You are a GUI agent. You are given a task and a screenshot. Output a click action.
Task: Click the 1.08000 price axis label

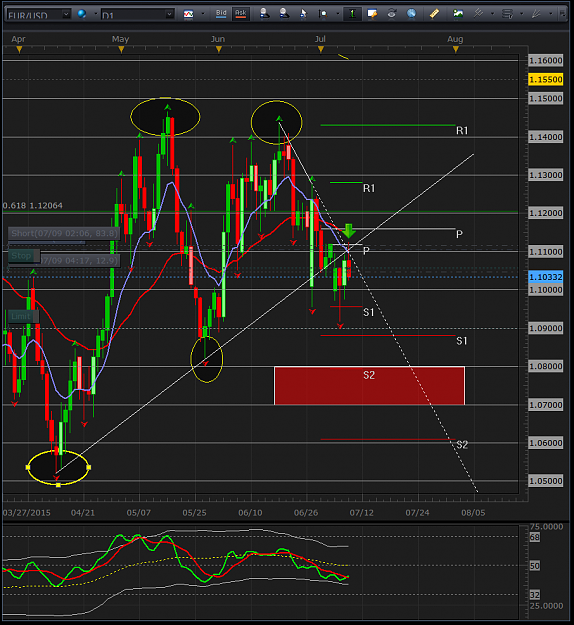546,366
